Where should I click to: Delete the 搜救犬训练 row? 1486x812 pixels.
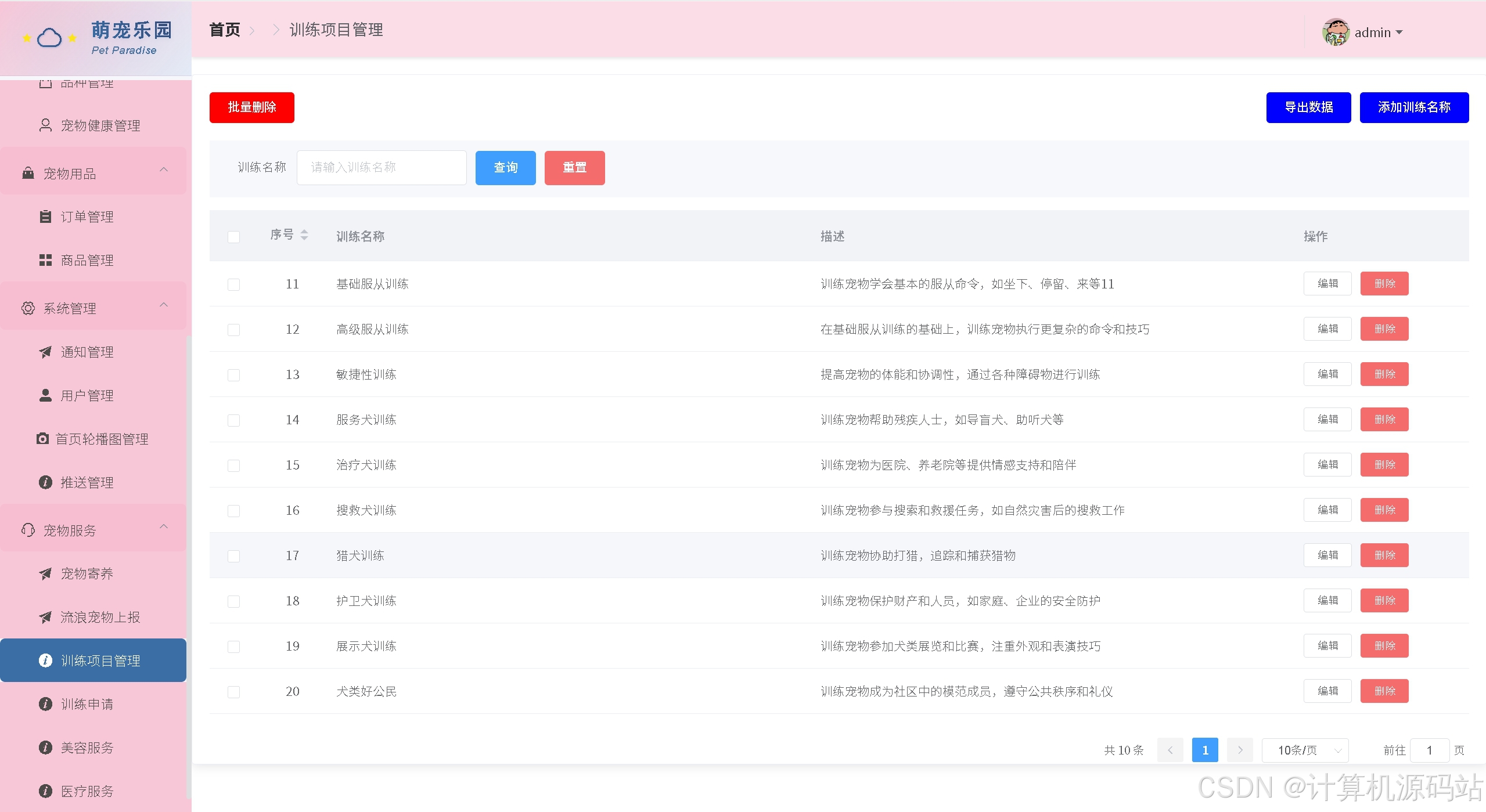point(1384,510)
